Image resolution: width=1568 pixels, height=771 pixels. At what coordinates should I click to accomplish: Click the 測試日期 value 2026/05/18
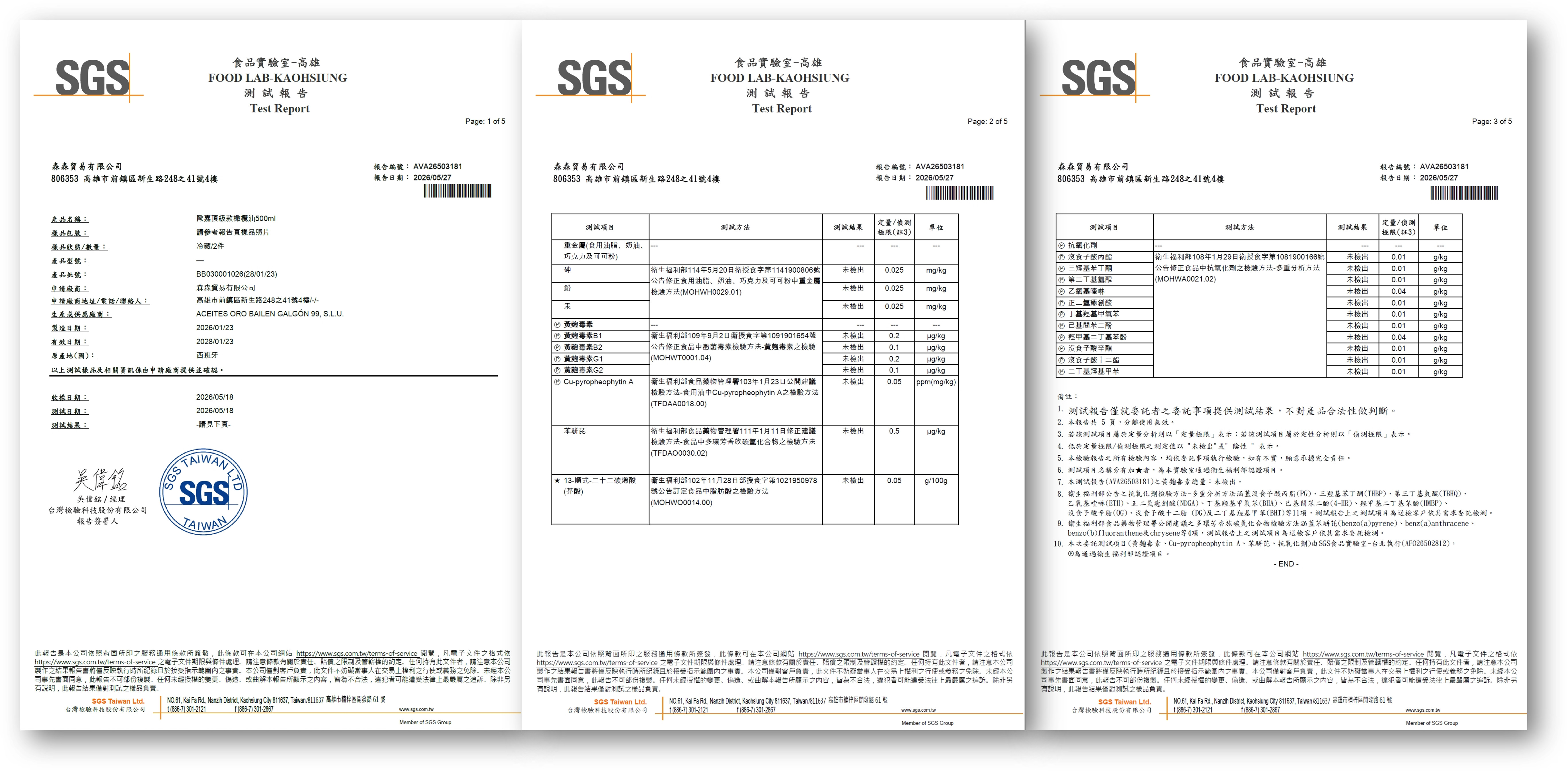coord(215,411)
